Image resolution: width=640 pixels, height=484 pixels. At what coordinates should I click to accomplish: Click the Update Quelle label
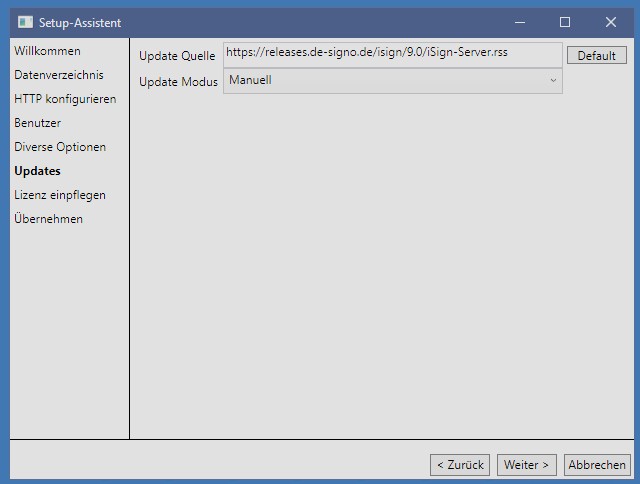(177, 56)
